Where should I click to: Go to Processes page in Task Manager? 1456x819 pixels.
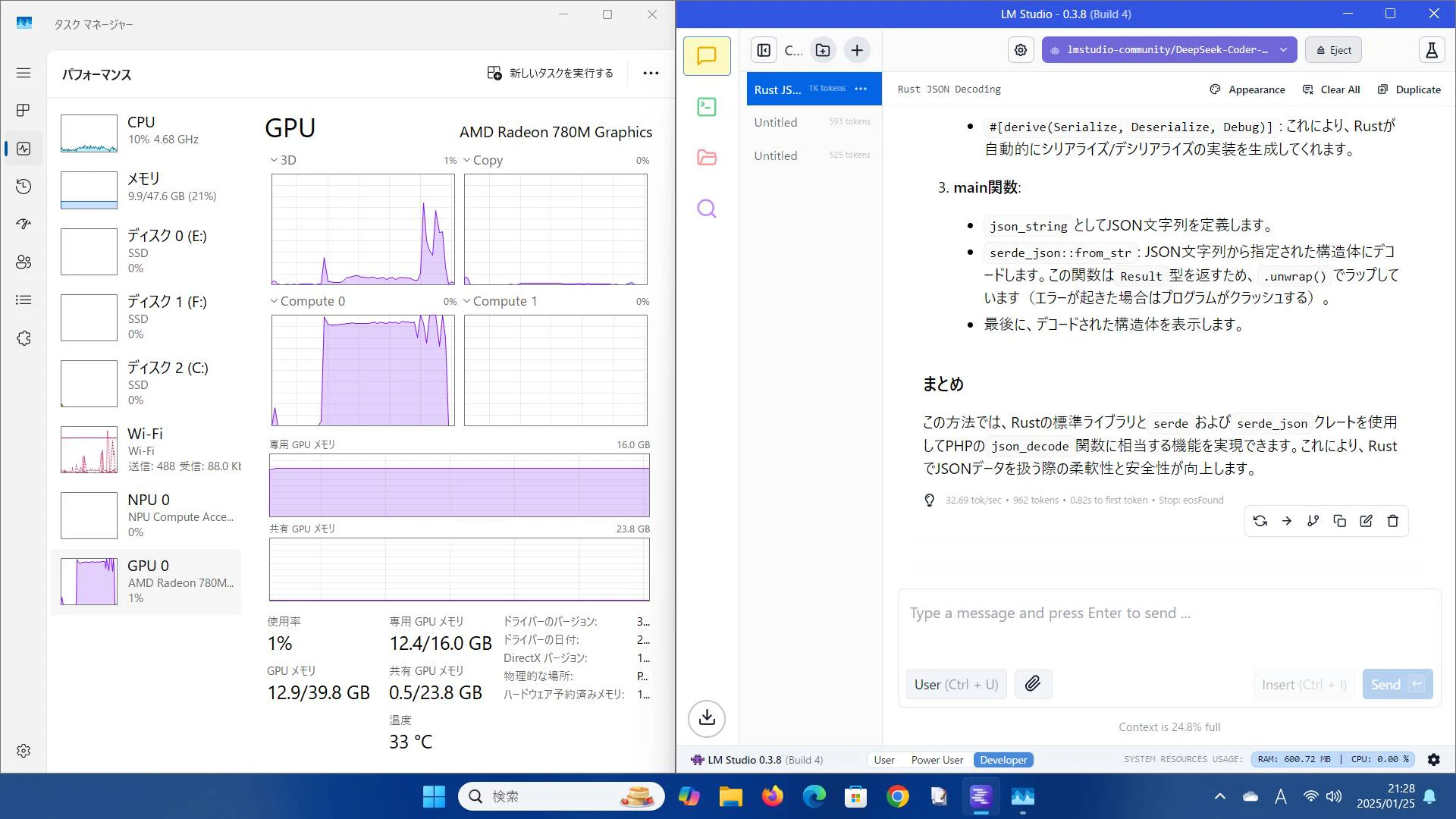(x=24, y=111)
